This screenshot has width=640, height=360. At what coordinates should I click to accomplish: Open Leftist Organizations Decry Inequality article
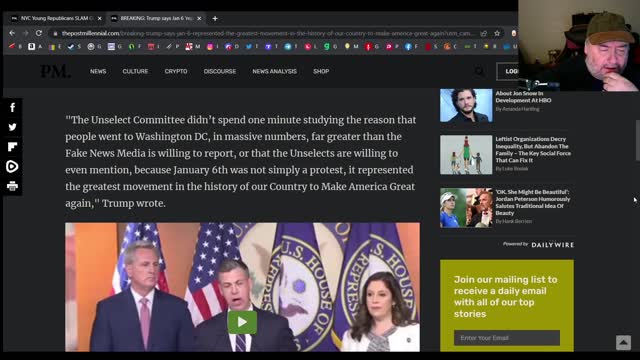point(533,149)
